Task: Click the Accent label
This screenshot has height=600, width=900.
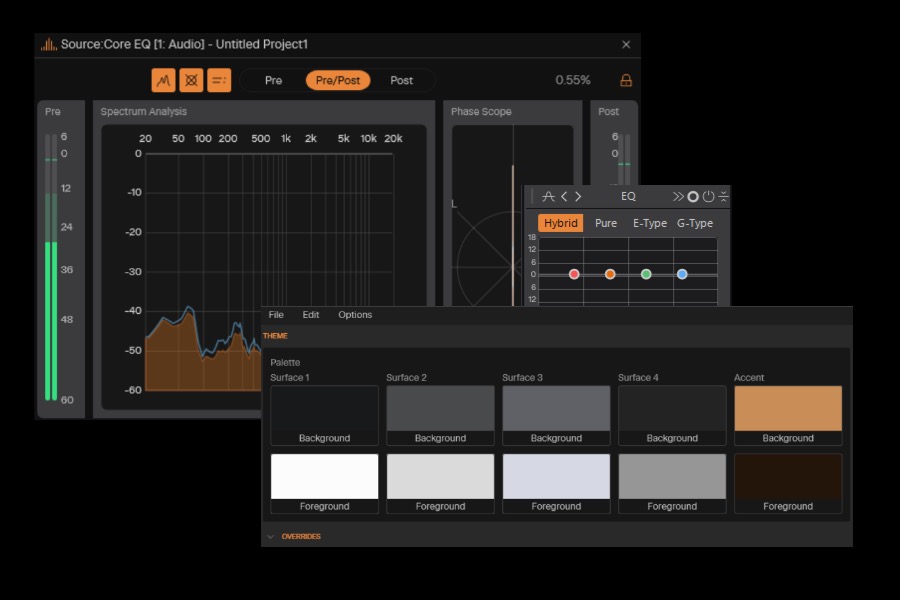Action: pyautogui.click(x=749, y=377)
